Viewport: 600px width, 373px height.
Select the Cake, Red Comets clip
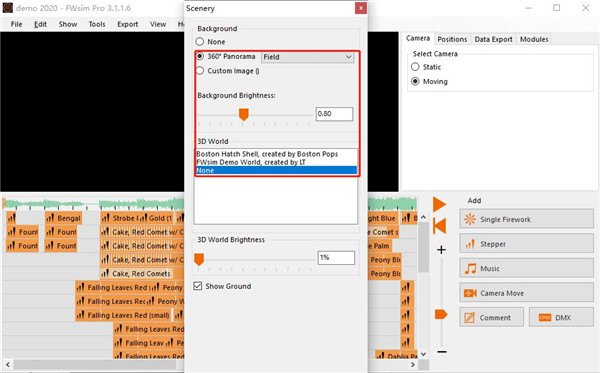click(x=136, y=274)
